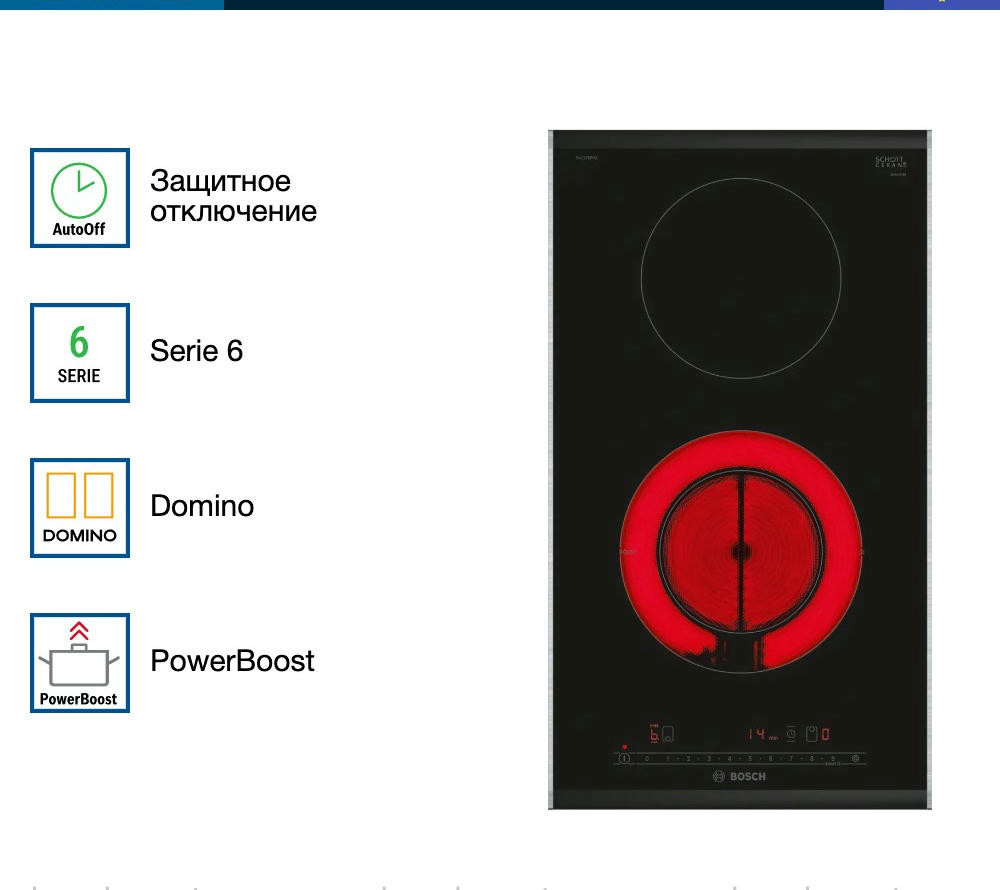The width and height of the screenshot is (1000, 890).
Task: Click the 'Защитное отключение' label
Action: [233, 196]
